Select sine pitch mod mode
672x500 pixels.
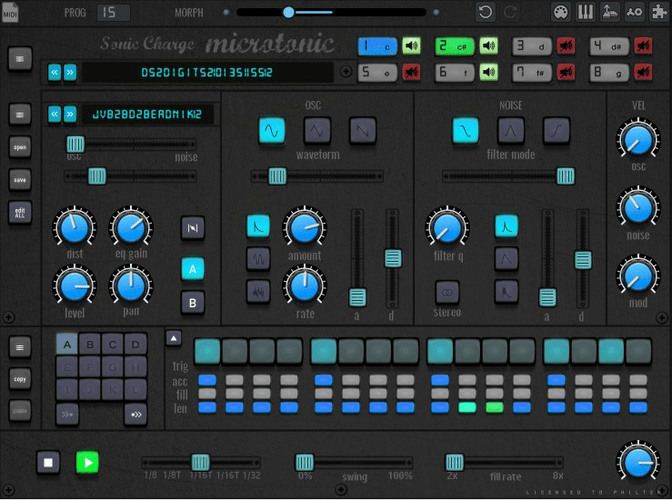coord(258,259)
